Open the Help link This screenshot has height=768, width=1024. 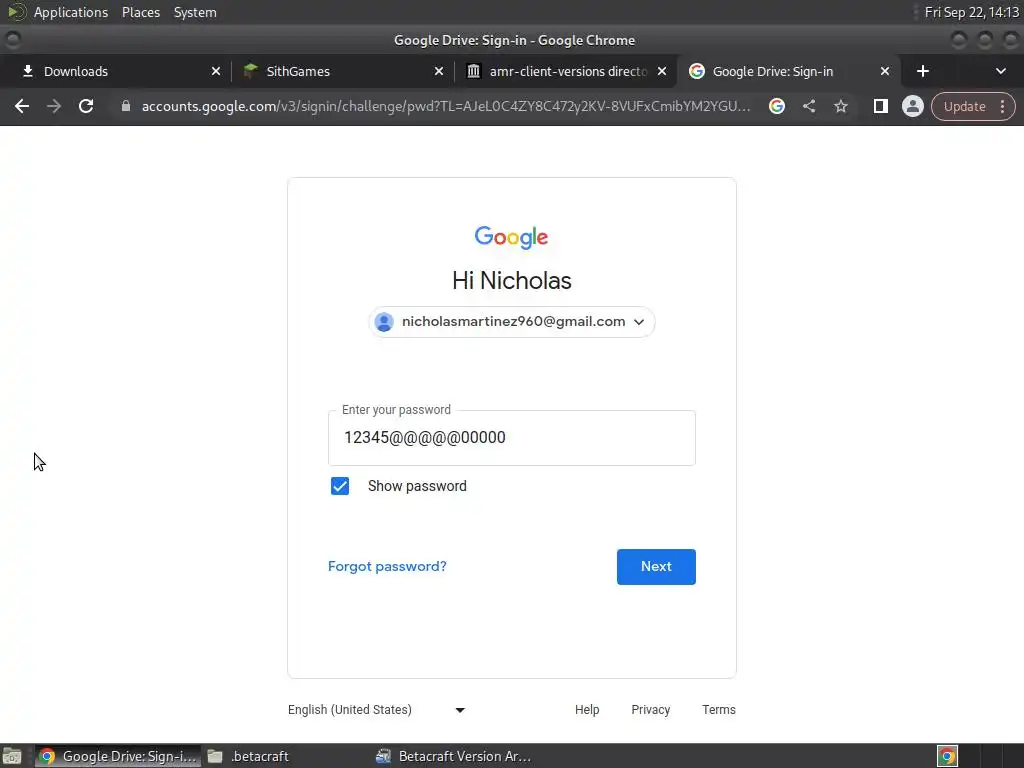(x=586, y=710)
